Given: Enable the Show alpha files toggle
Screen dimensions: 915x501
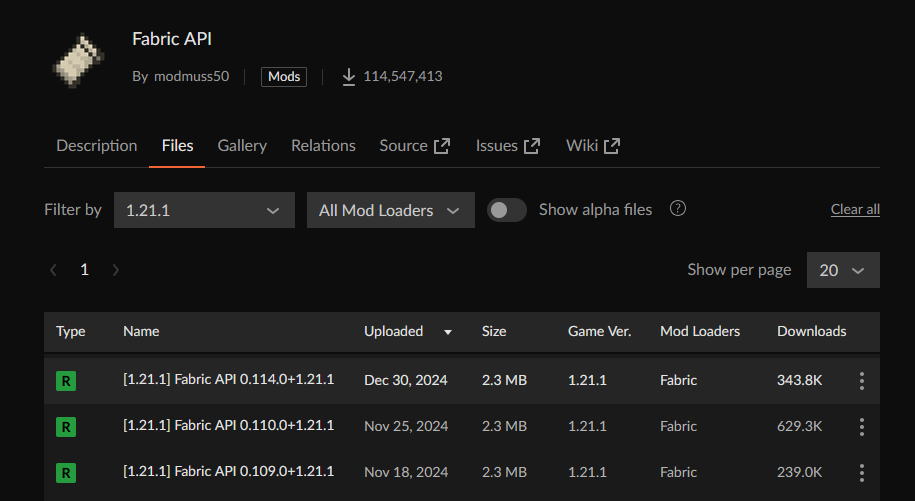Looking at the screenshot, I should pos(507,210).
